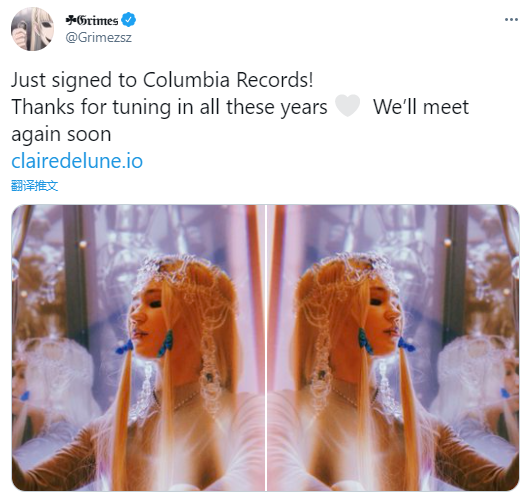Open the Grimes profile avatar

(x=33, y=29)
